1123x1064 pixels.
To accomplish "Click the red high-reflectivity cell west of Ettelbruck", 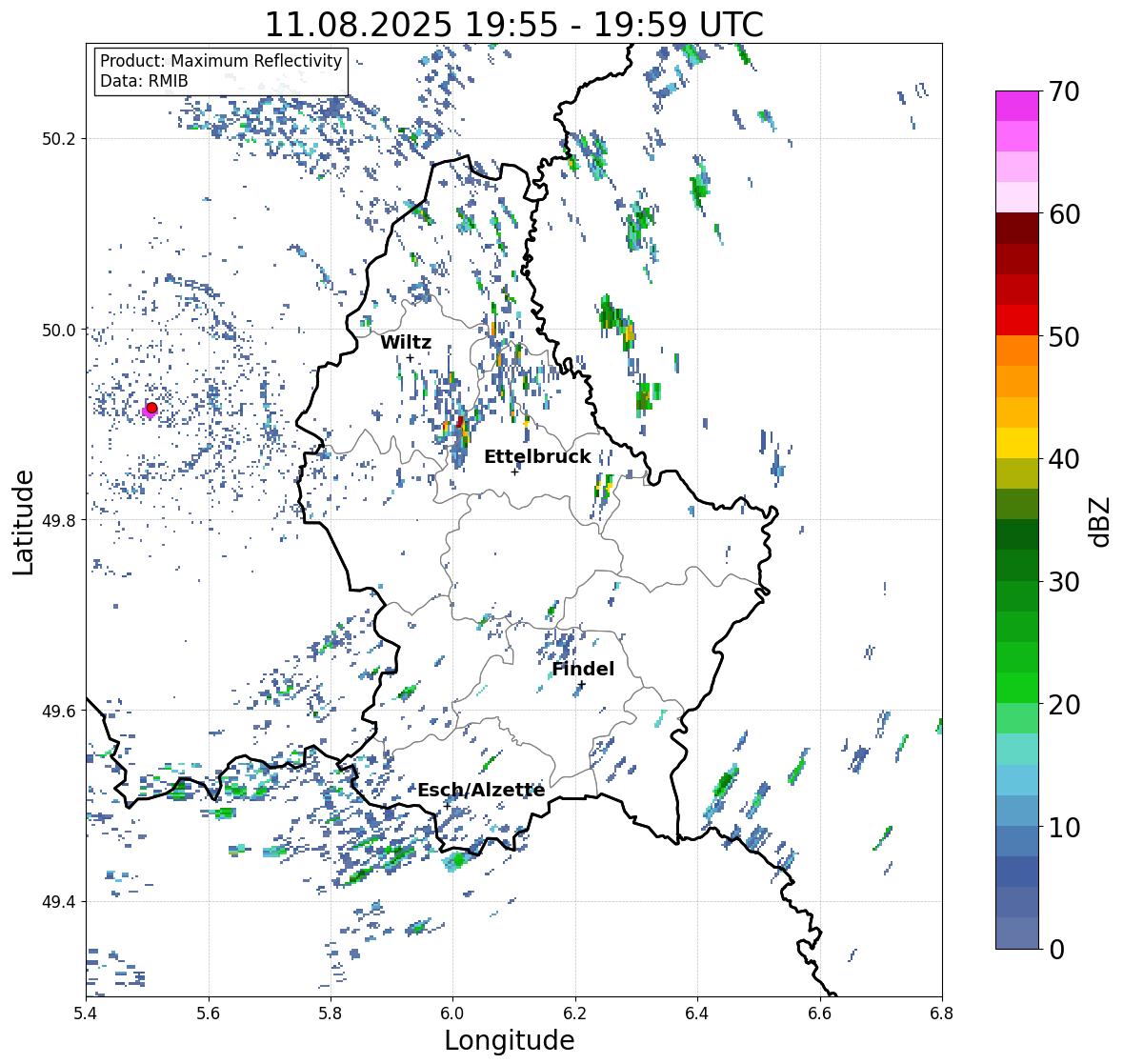I will (x=460, y=422).
